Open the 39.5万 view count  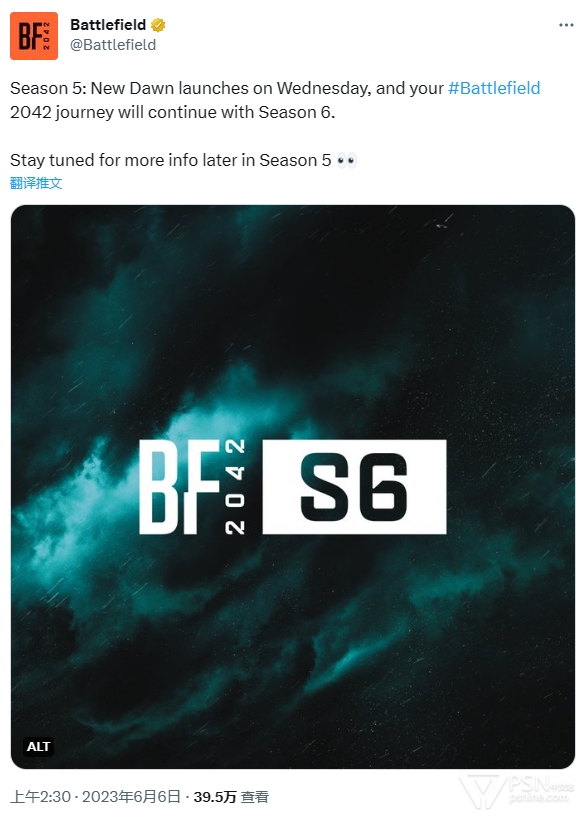coord(215,797)
